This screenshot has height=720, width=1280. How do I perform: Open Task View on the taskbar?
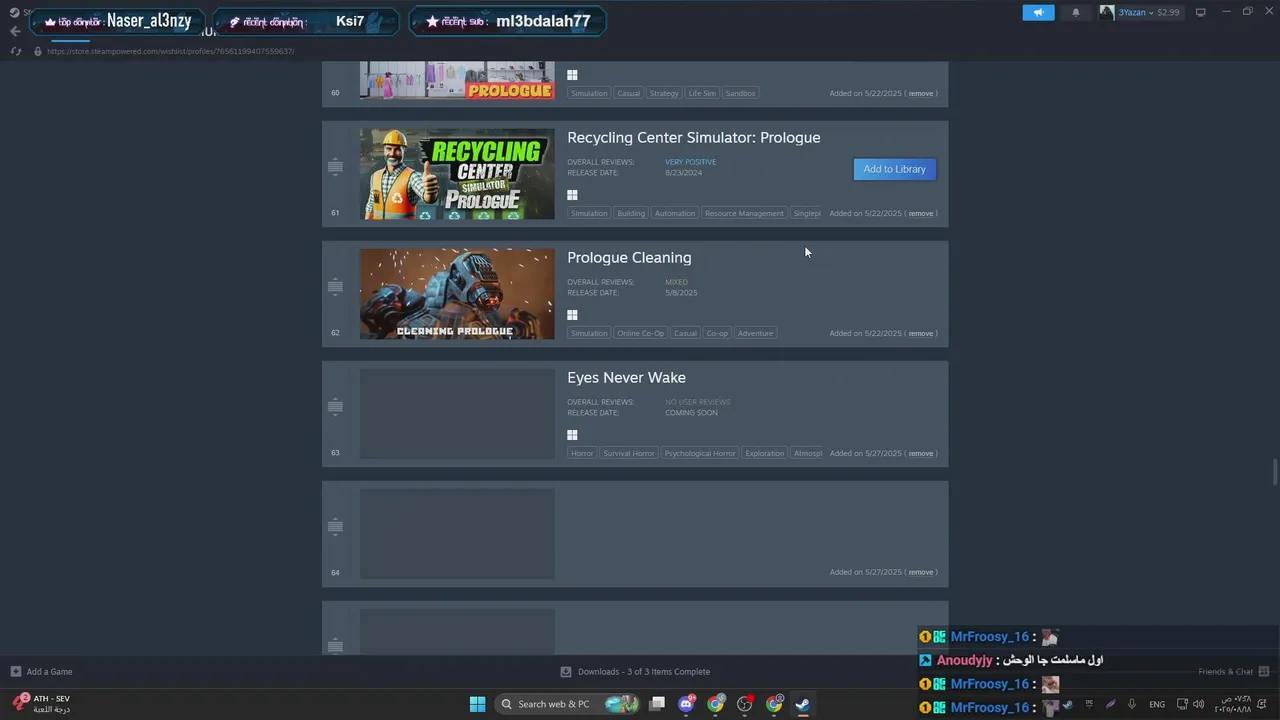(657, 704)
